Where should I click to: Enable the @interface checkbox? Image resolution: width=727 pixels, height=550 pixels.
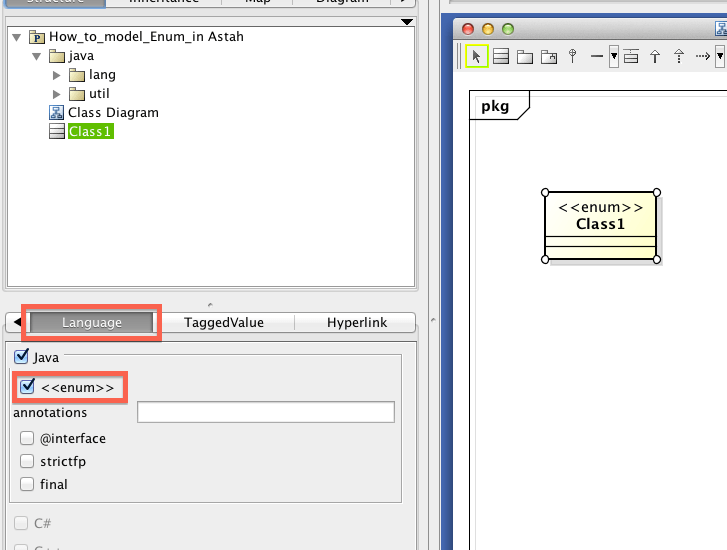coord(27,438)
